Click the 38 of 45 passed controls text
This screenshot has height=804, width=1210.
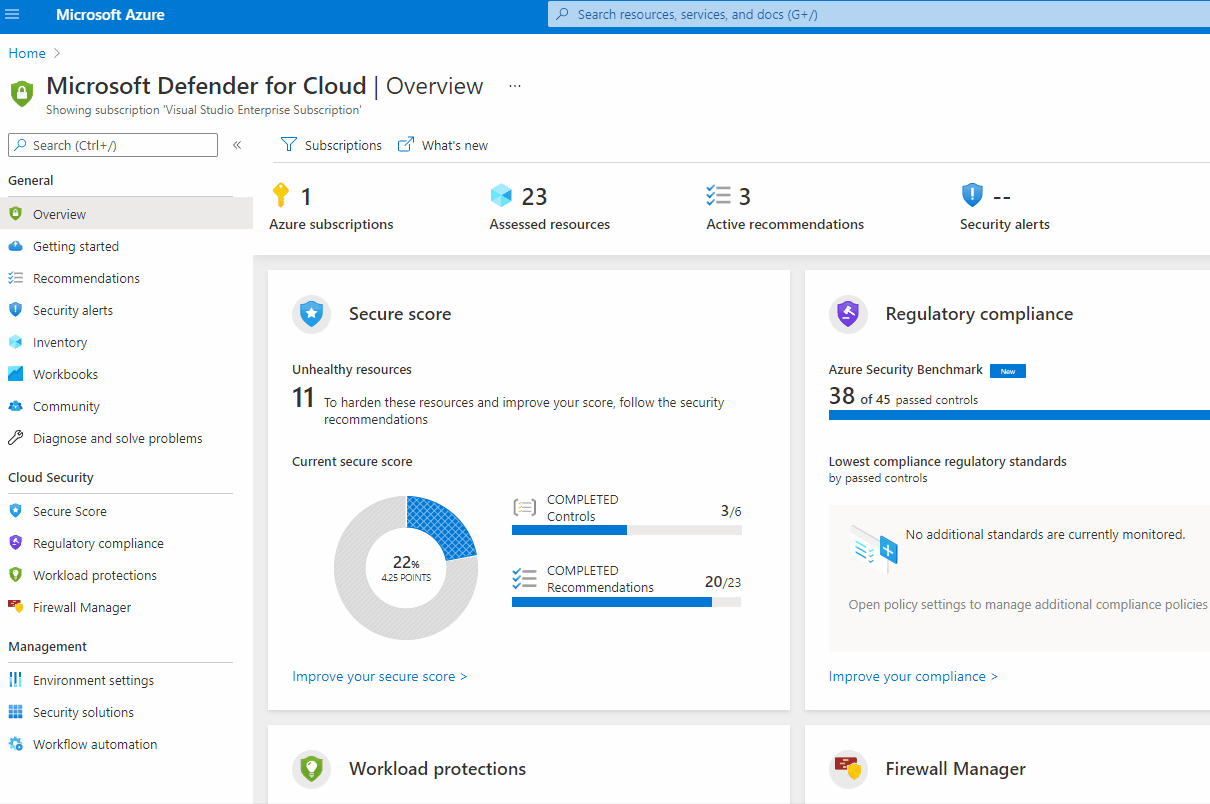[x=903, y=397]
